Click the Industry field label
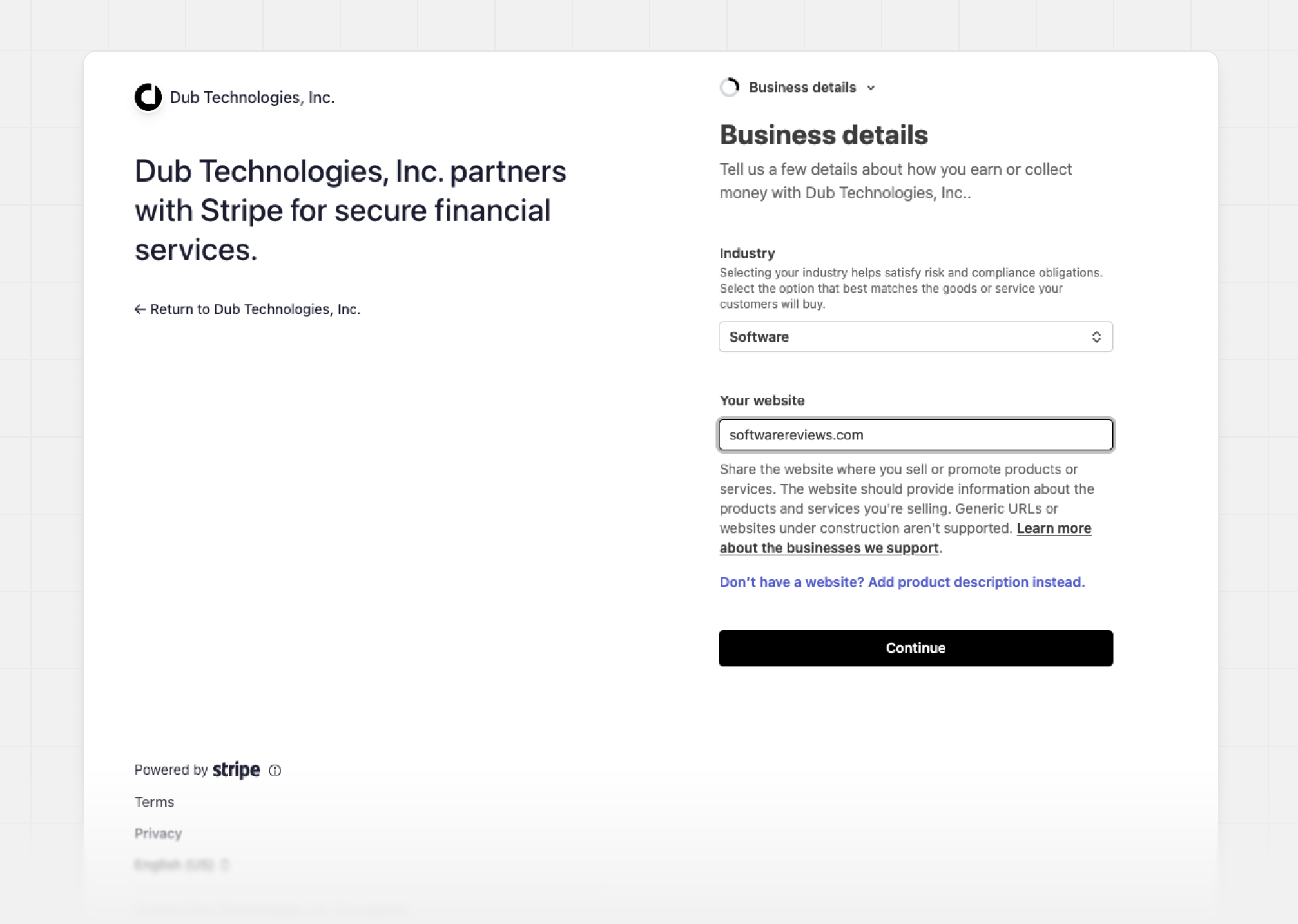Image resolution: width=1298 pixels, height=924 pixels. click(747, 253)
